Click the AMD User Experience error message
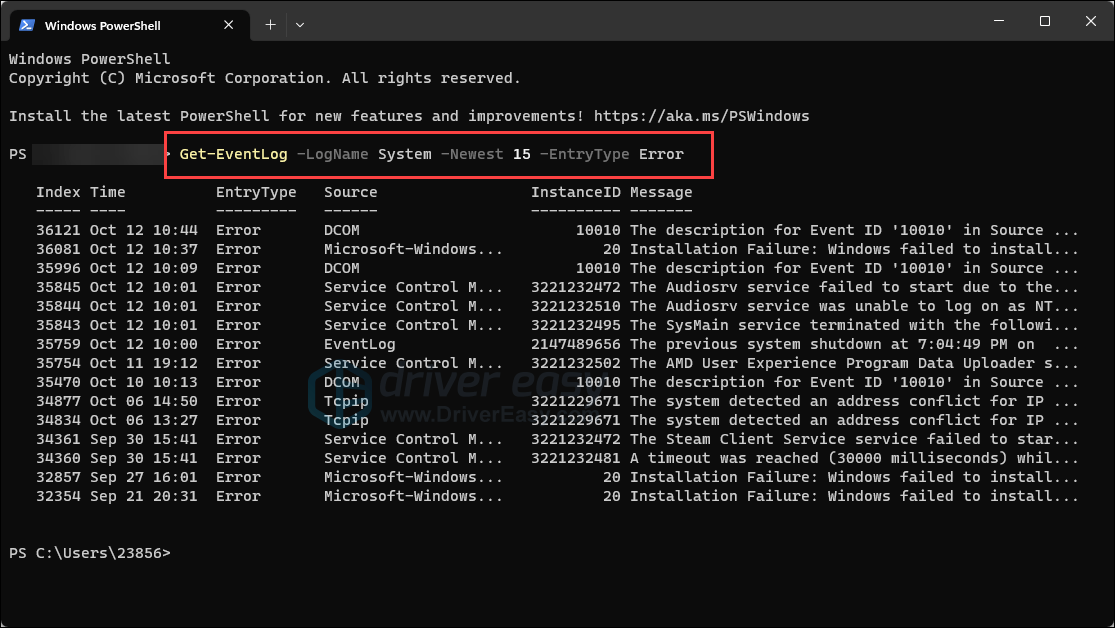 [x=854, y=363]
